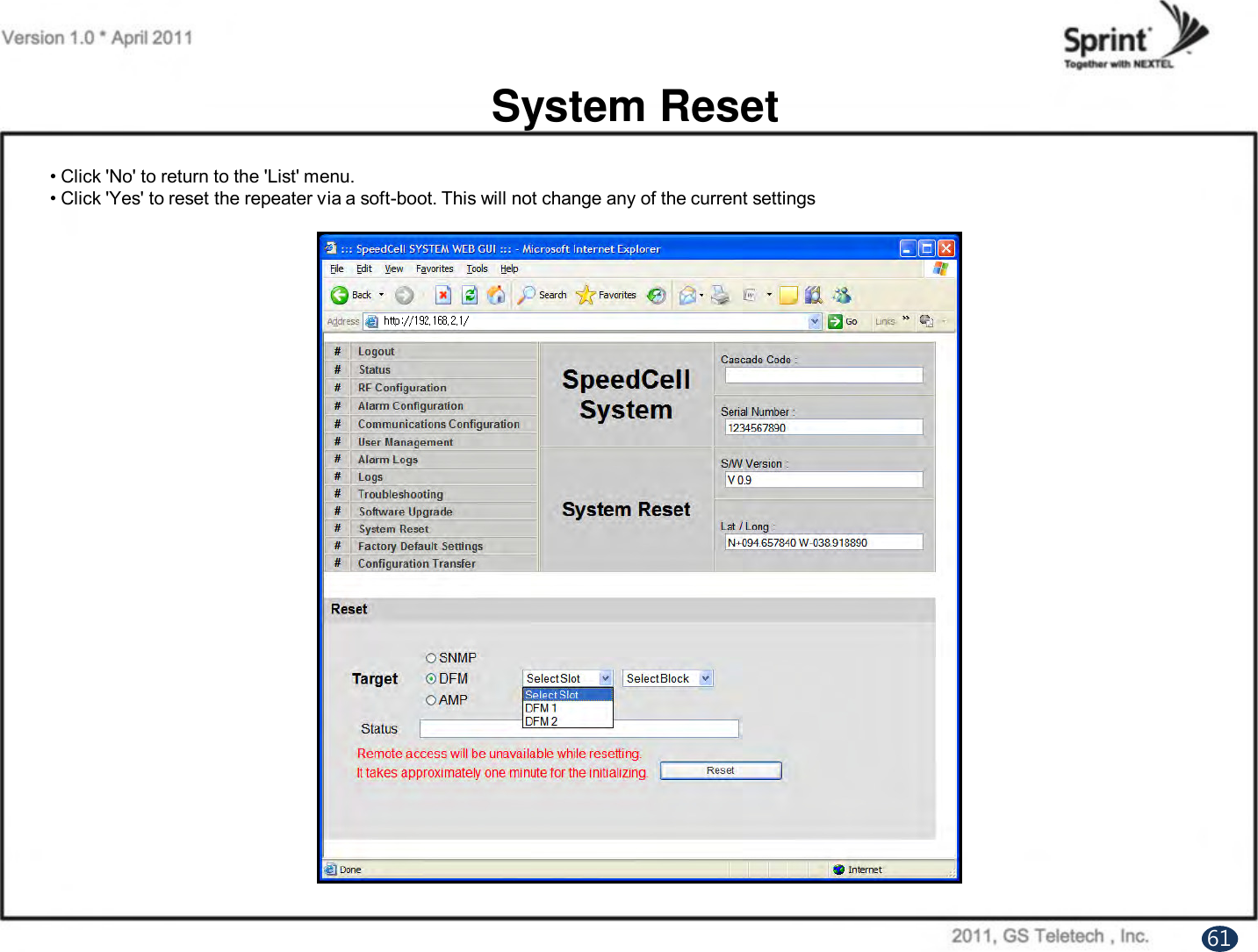Open the Alarm Configuration page
Screen dimensions: 1258x952
point(411,406)
